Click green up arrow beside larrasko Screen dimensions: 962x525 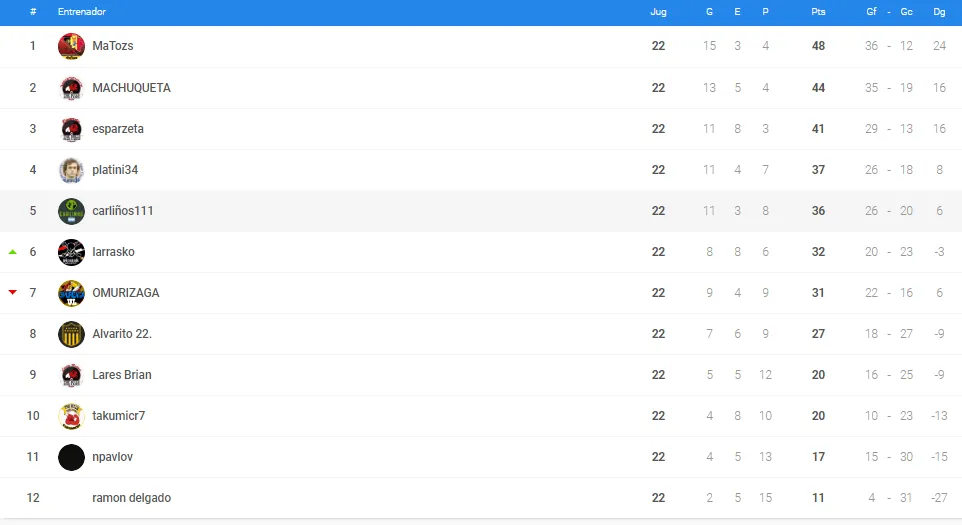pyautogui.click(x=12, y=252)
